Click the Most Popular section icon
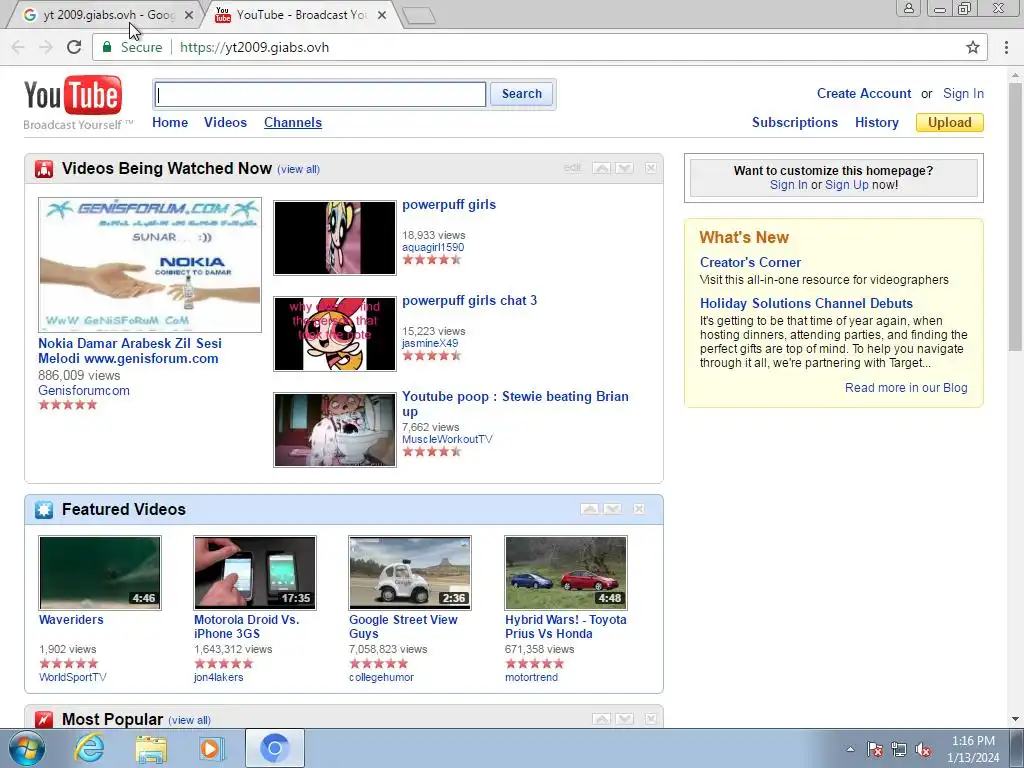The height and width of the screenshot is (768, 1024). tap(44, 719)
